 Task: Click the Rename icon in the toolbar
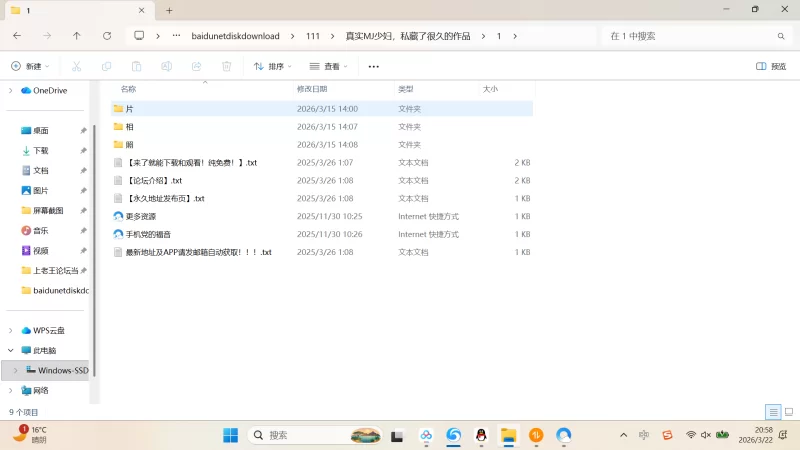pos(167,66)
